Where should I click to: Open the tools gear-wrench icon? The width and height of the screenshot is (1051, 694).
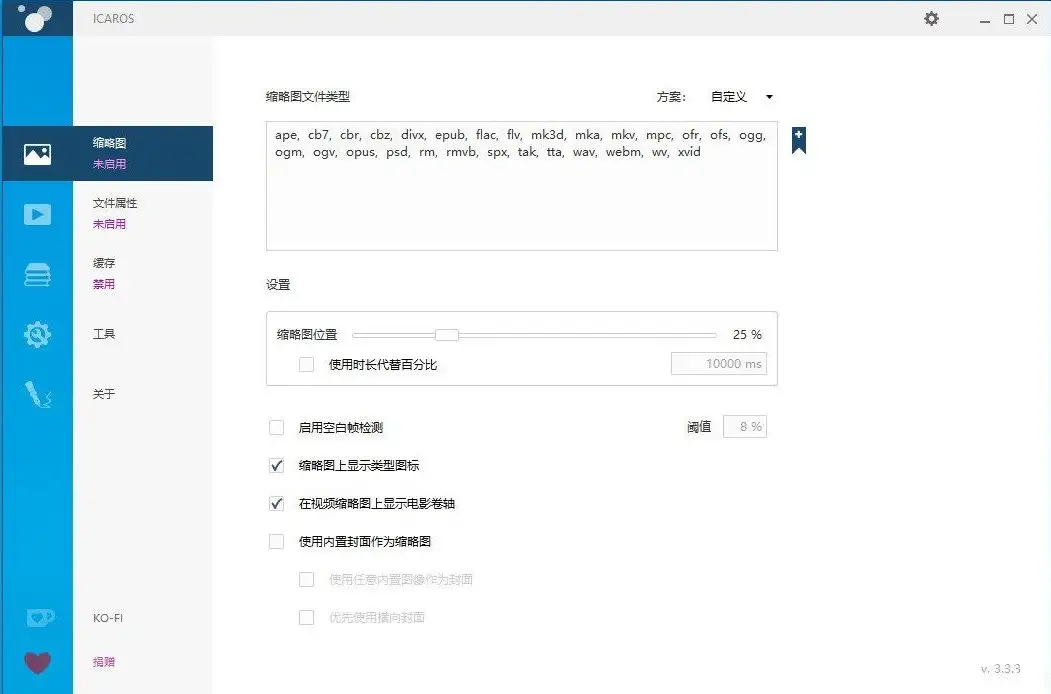coord(37,334)
